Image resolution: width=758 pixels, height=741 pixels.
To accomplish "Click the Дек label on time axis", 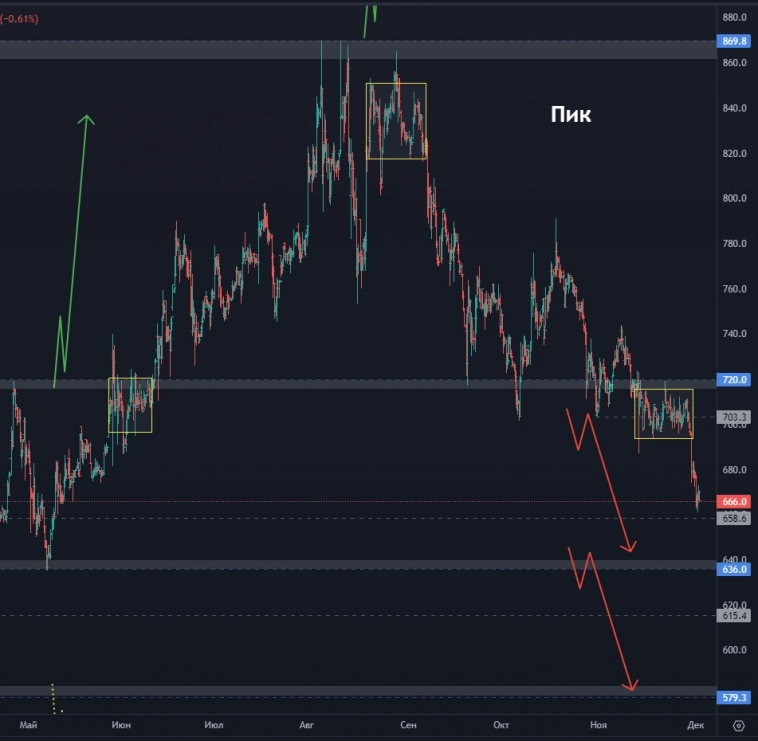I will [695, 725].
